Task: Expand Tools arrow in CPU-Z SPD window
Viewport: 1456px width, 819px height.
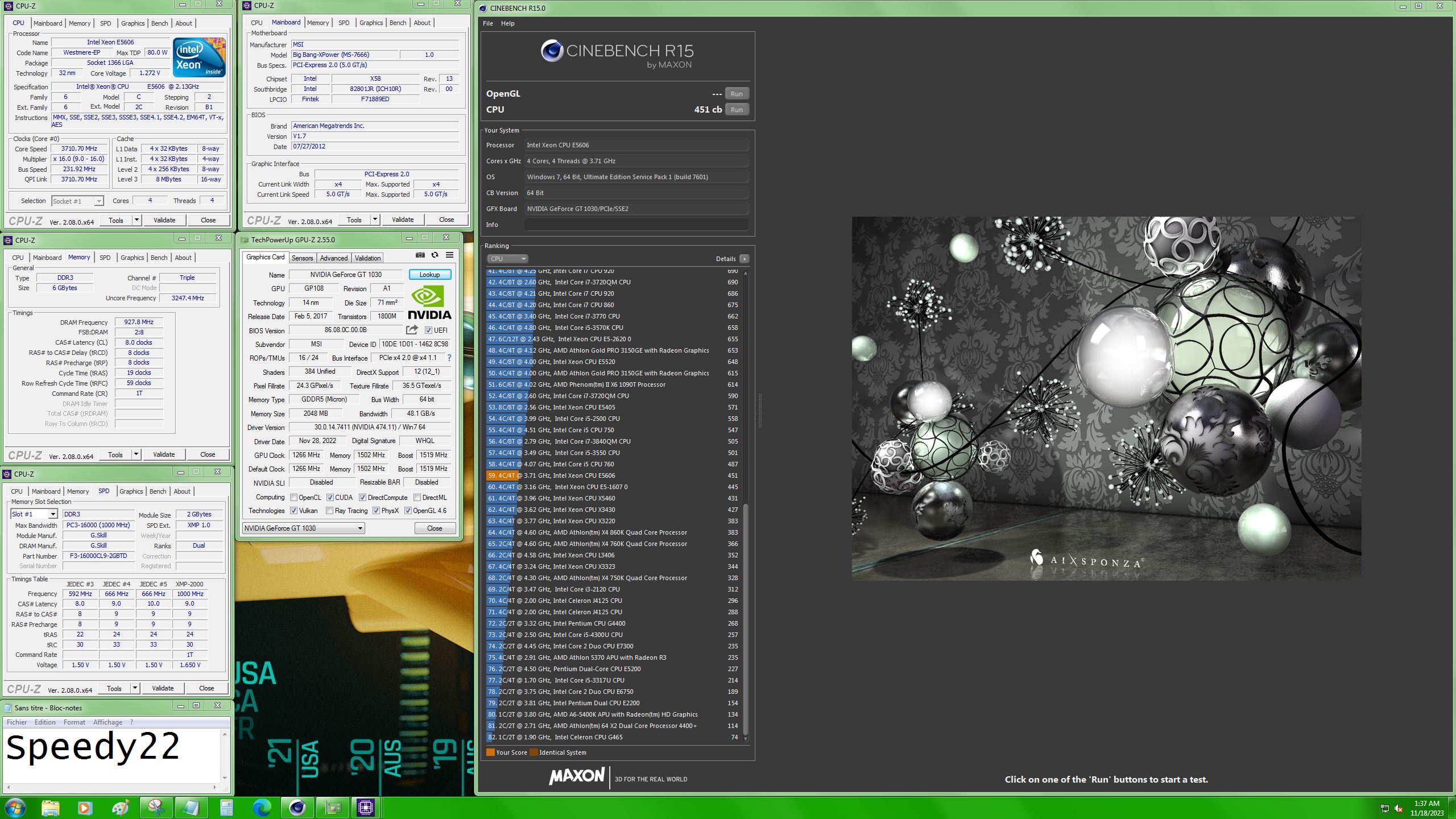Action: pyautogui.click(x=135, y=688)
